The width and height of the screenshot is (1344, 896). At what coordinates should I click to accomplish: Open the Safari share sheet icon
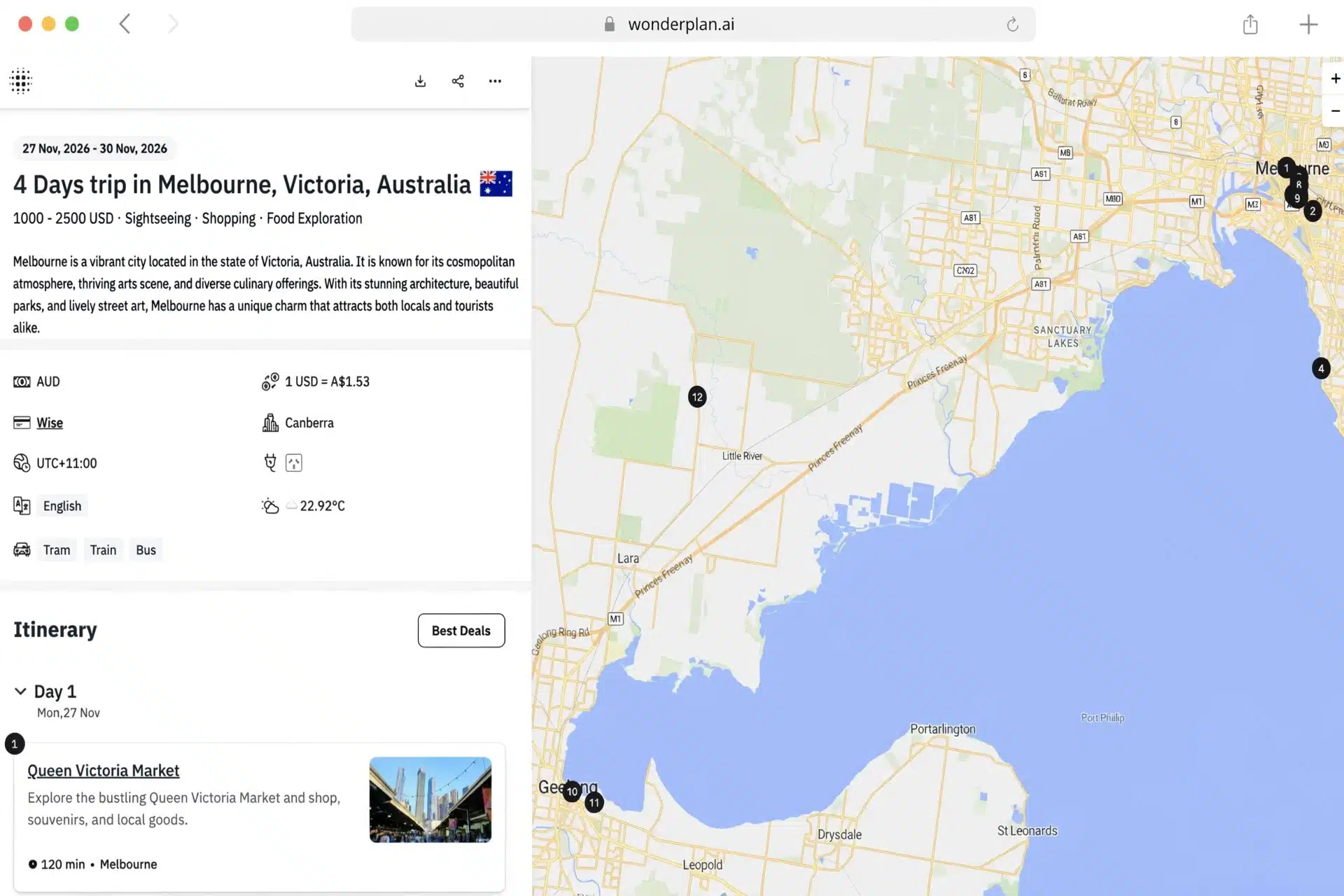tap(1250, 24)
